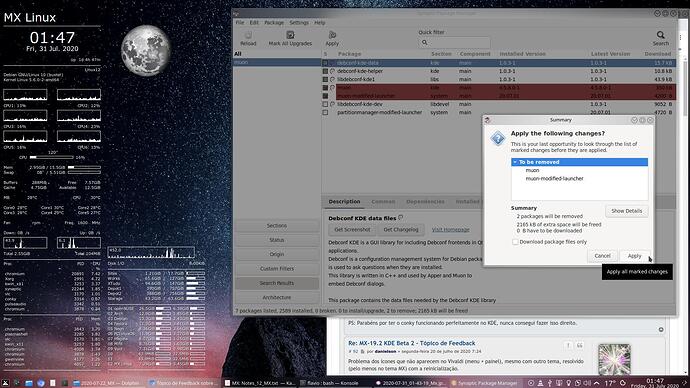Toggle status checkbox for libdebconf-kde1
The width and height of the screenshot is (690, 388).
pos(325,79)
